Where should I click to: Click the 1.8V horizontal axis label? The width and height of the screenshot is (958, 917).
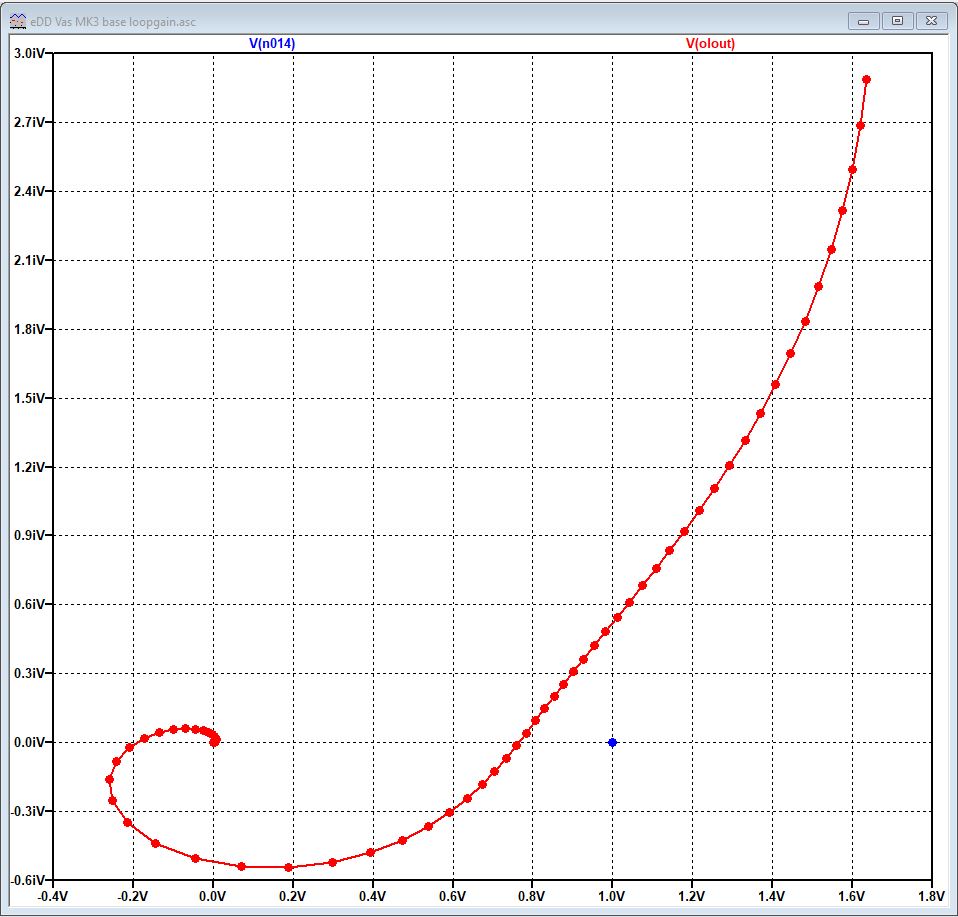click(x=931, y=896)
